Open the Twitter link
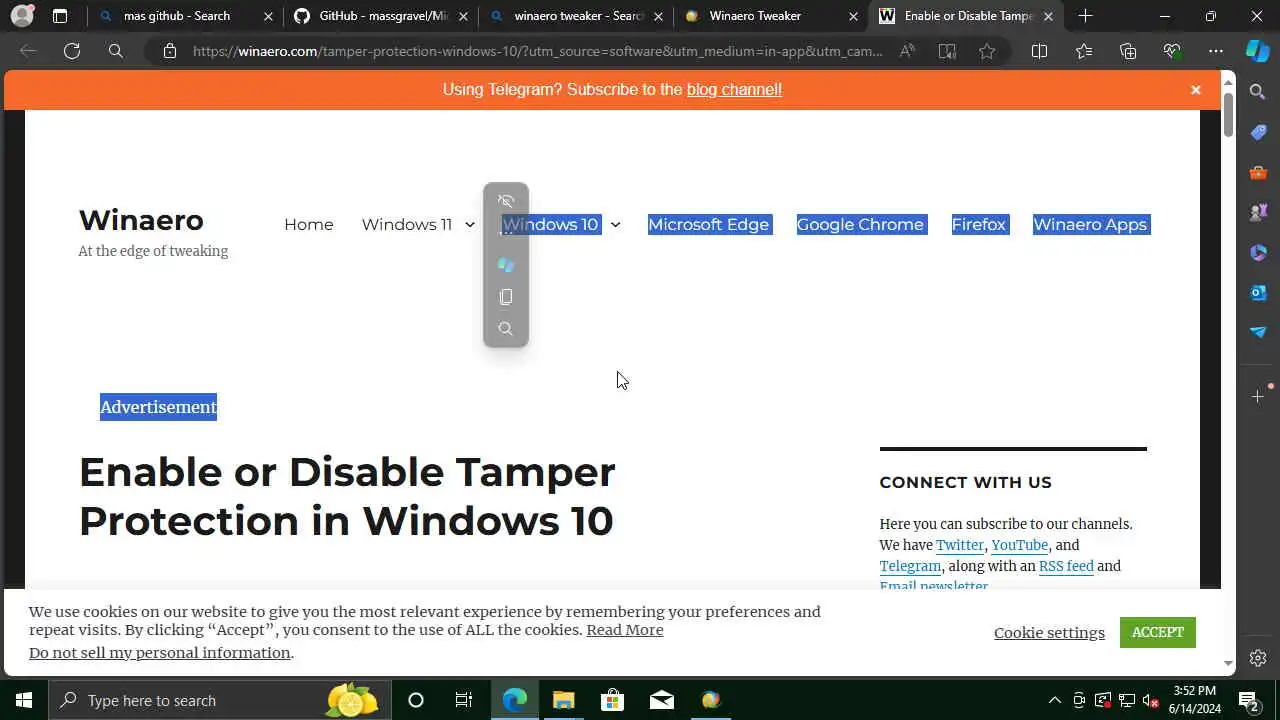1280x720 pixels. tap(960, 545)
